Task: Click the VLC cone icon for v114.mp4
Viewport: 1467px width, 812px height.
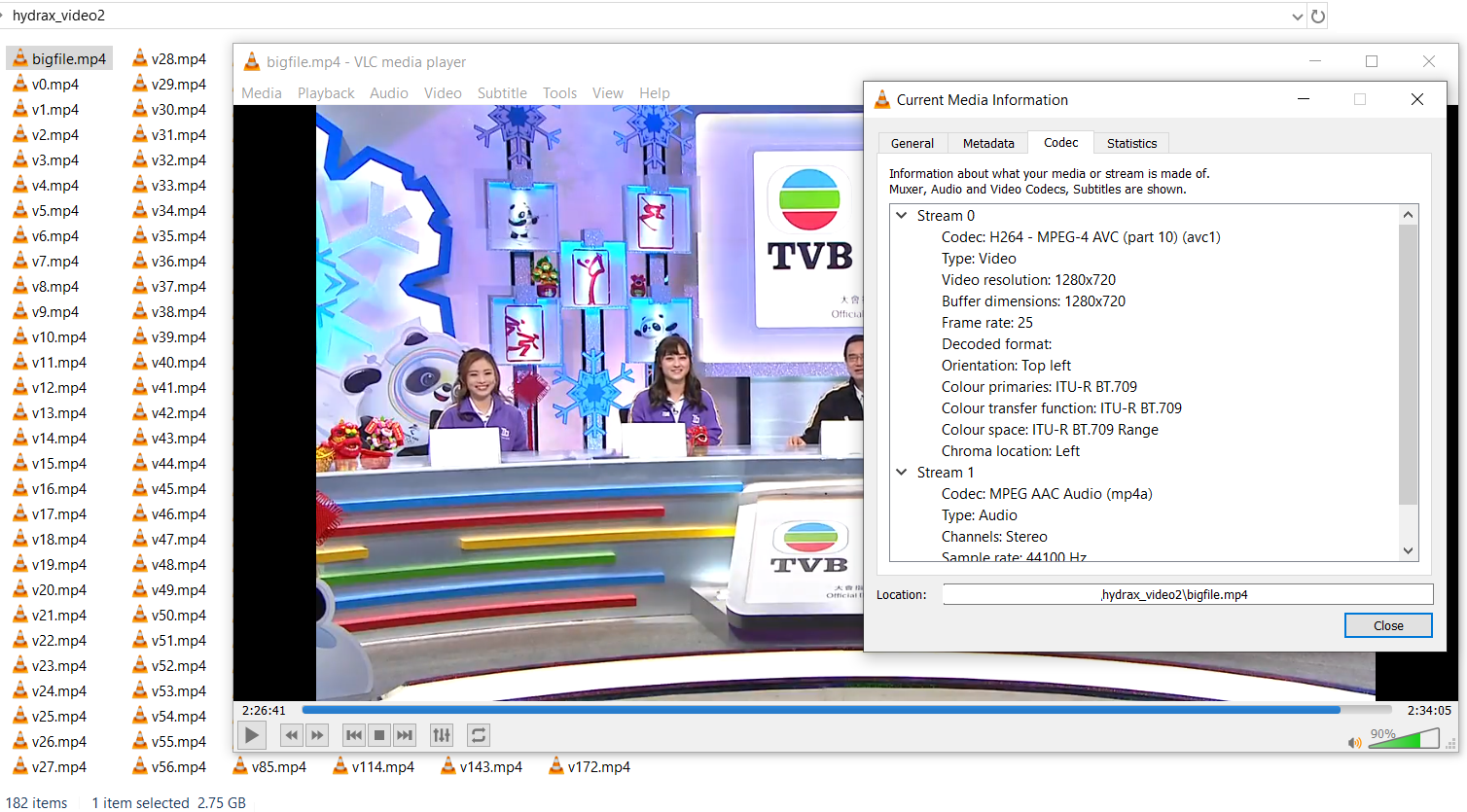Action: (340, 766)
